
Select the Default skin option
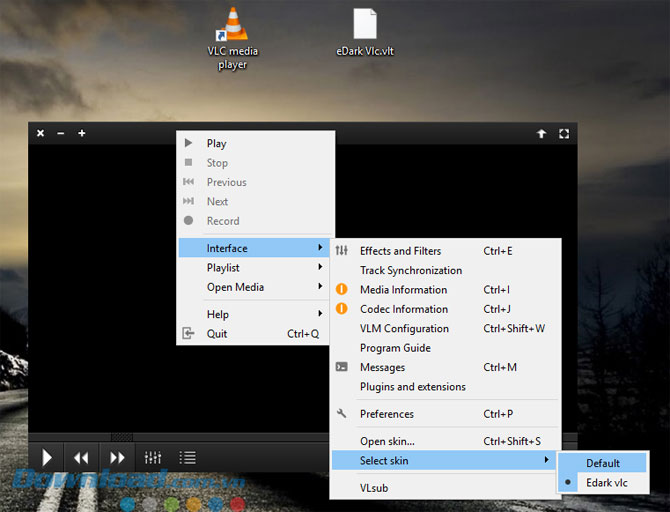point(603,463)
